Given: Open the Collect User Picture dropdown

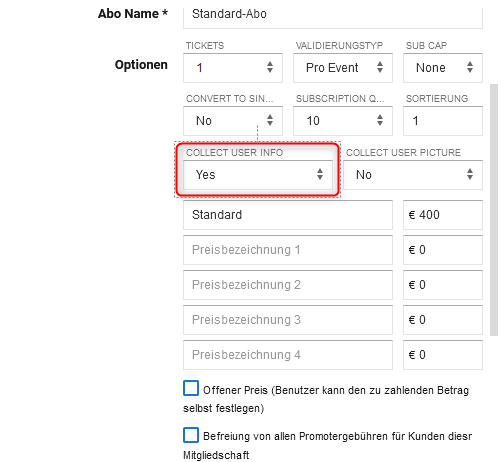Looking at the screenshot, I should 413,175.
